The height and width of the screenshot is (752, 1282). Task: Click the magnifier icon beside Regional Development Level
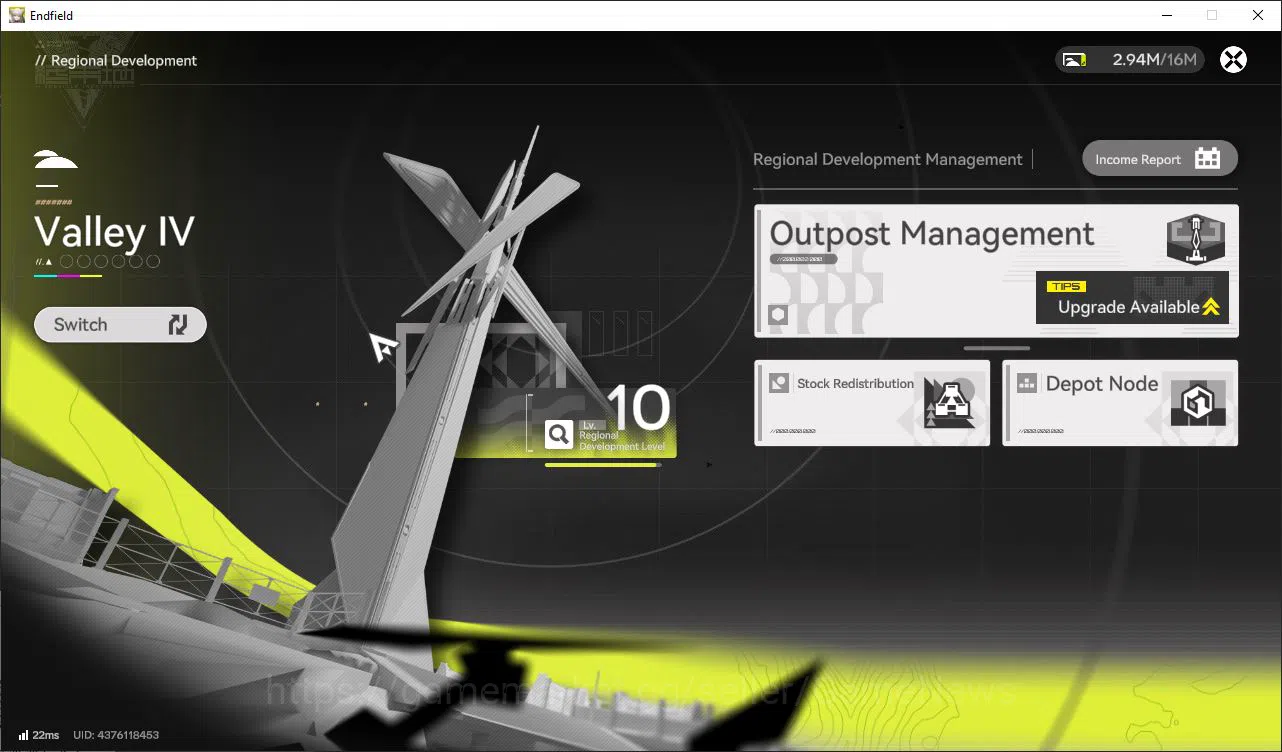(559, 434)
